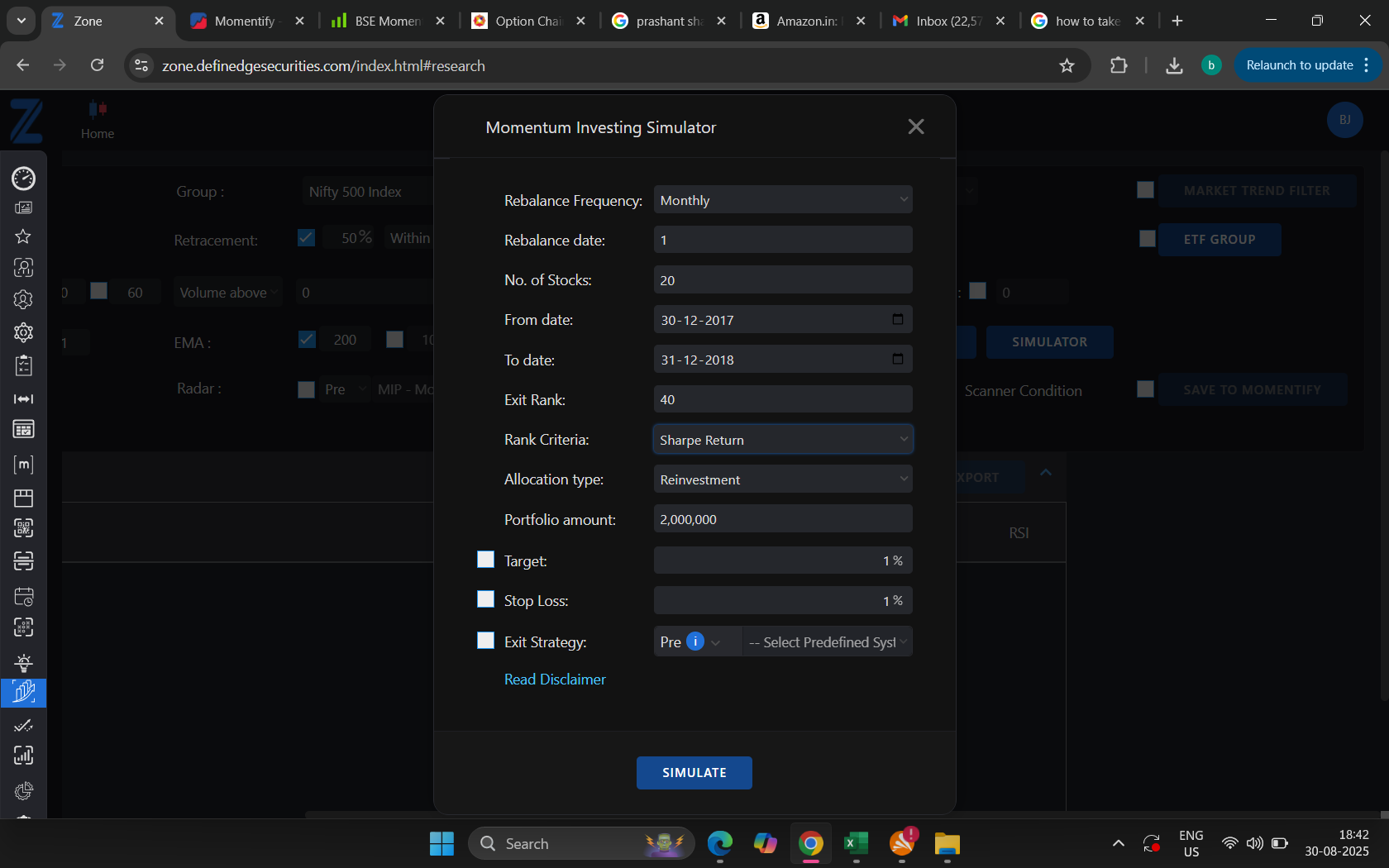Click Relaunch to update button
Image resolution: width=1389 pixels, height=868 pixels.
[1309, 65]
